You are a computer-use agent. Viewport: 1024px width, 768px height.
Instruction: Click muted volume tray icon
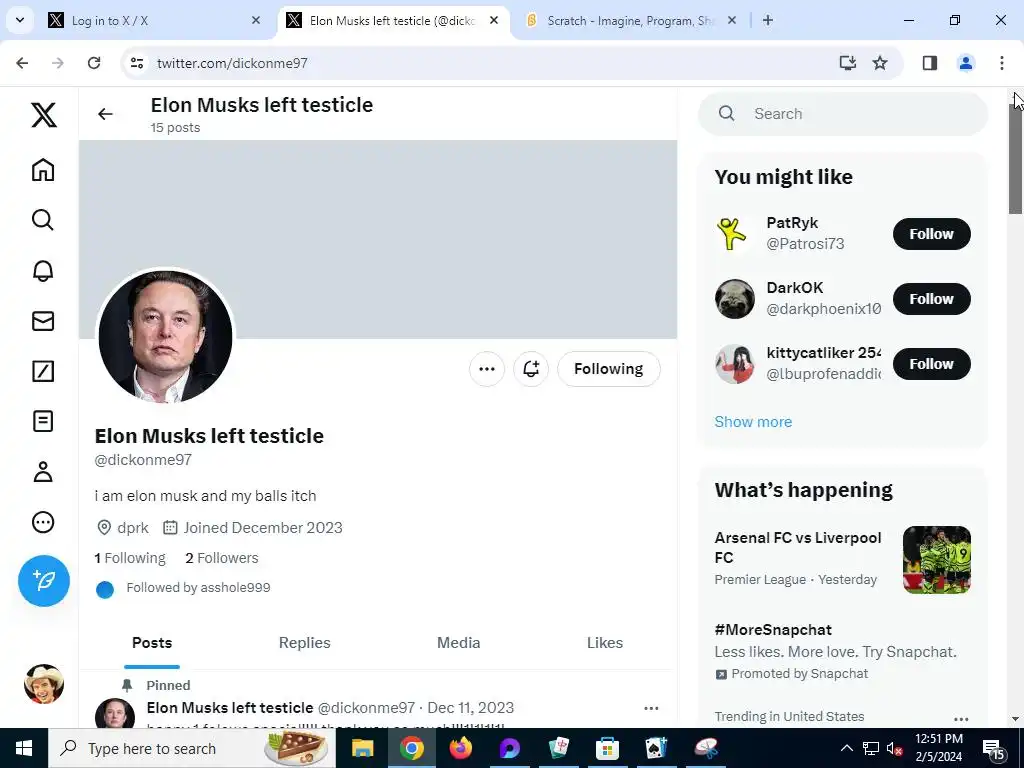895,748
